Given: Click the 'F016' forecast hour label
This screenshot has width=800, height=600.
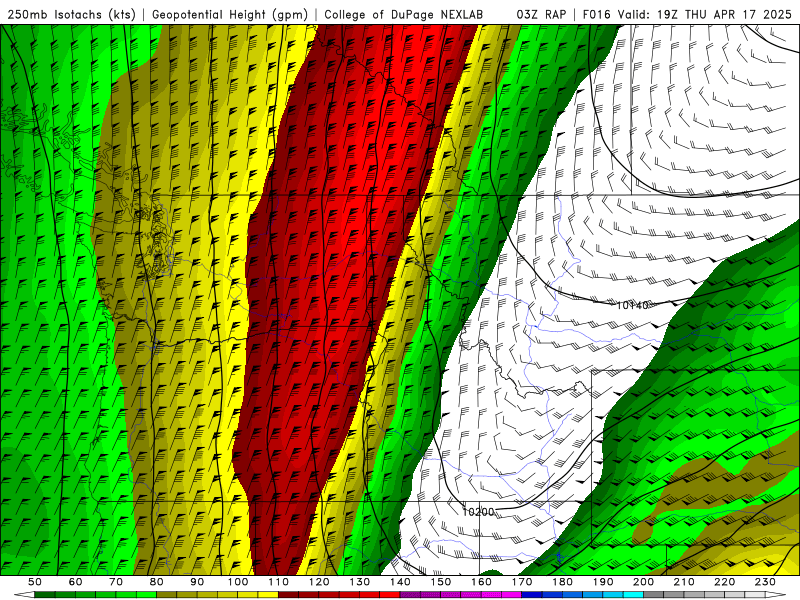Looking at the screenshot, I should tap(596, 14).
